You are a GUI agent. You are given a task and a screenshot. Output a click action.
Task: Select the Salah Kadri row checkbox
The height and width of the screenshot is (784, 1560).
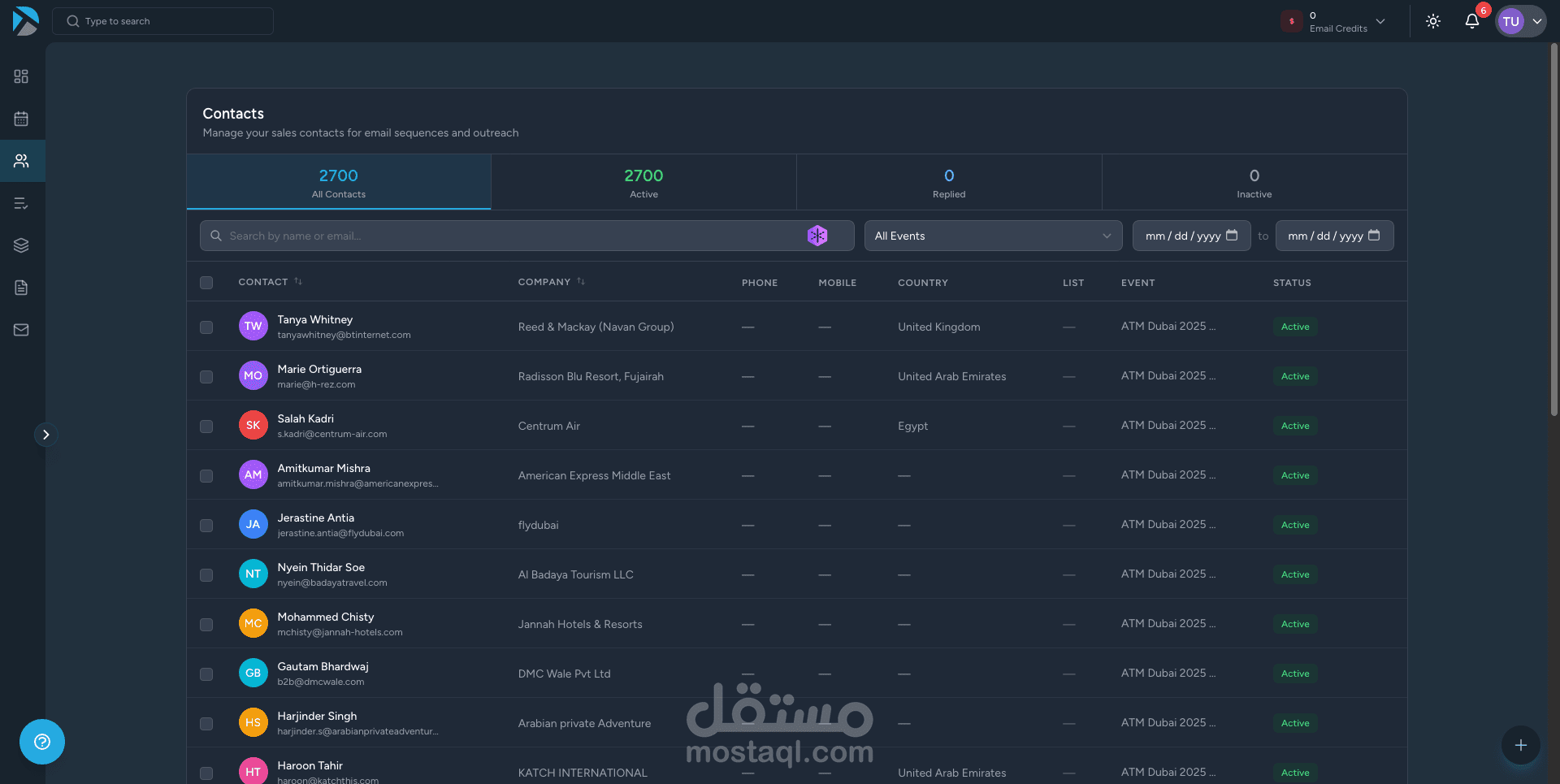[x=206, y=427]
